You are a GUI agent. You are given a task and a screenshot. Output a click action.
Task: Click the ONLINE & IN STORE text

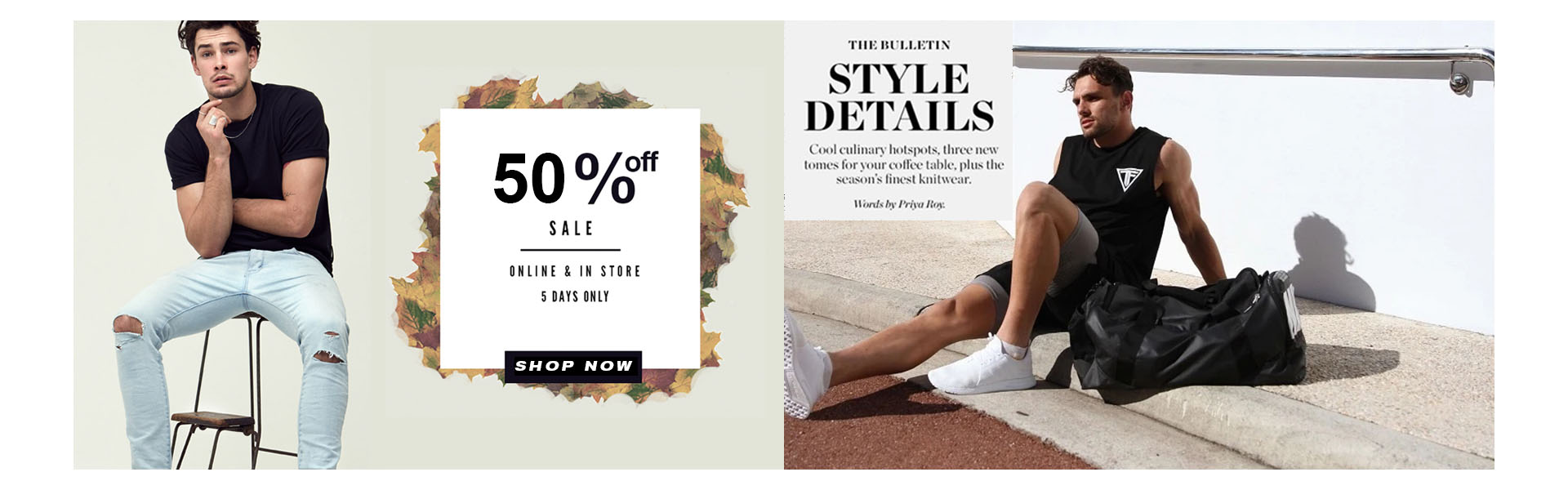[575, 271]
